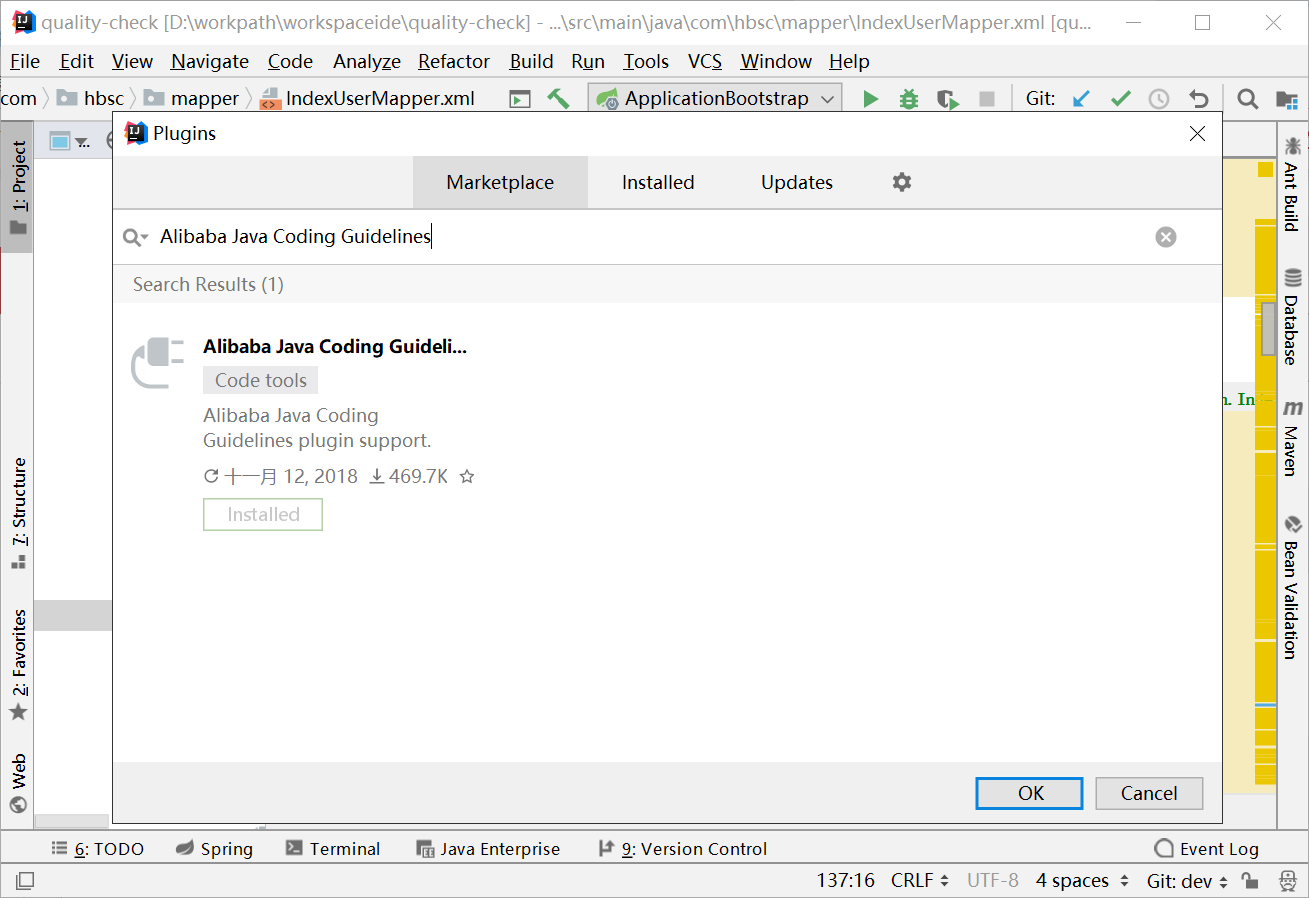This screenshot has width=1309, height=898.
Task: Toggle the 1: Project tool window
Action: [18, 186]
